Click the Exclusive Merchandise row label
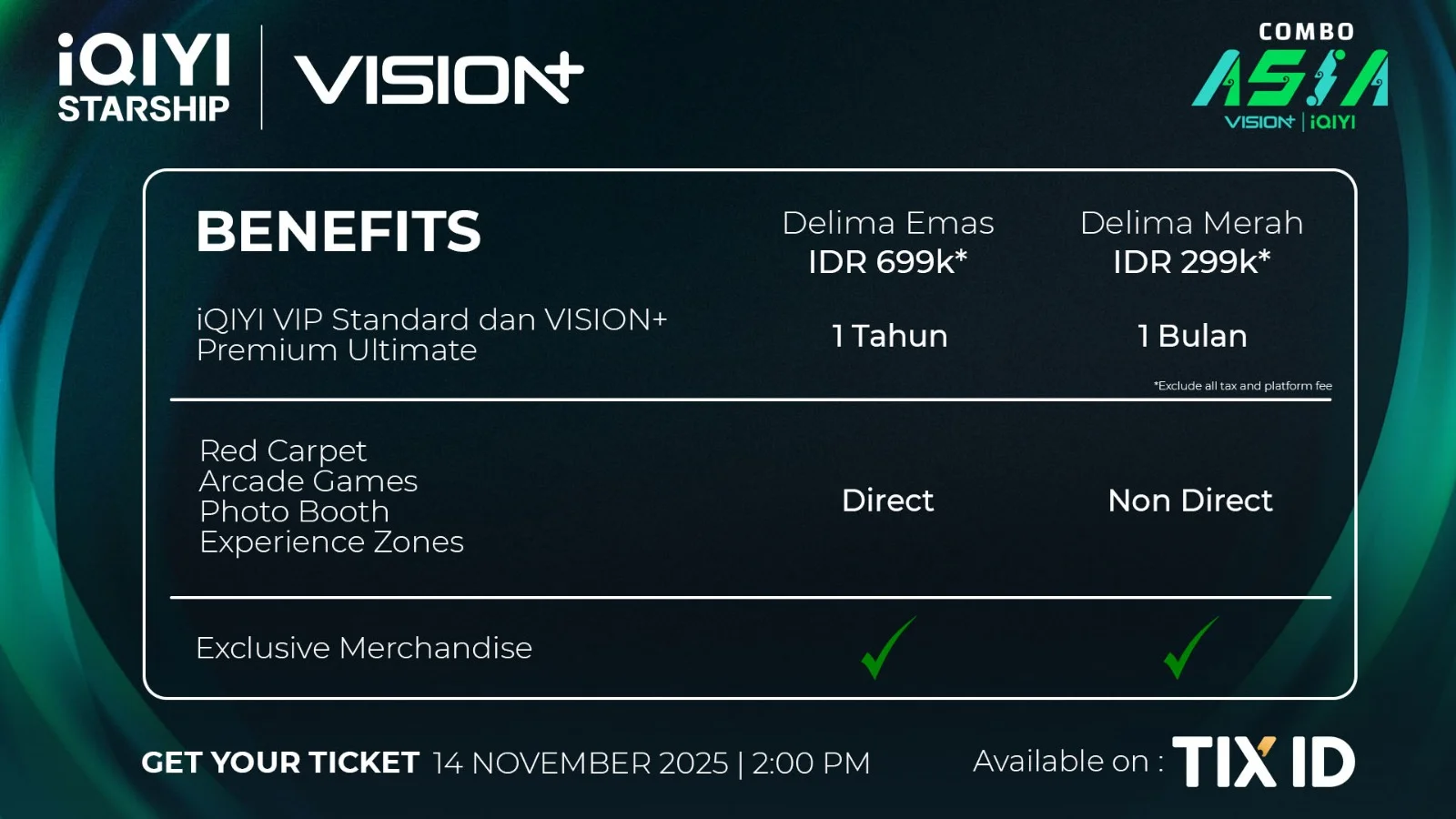 pos(364,648)
